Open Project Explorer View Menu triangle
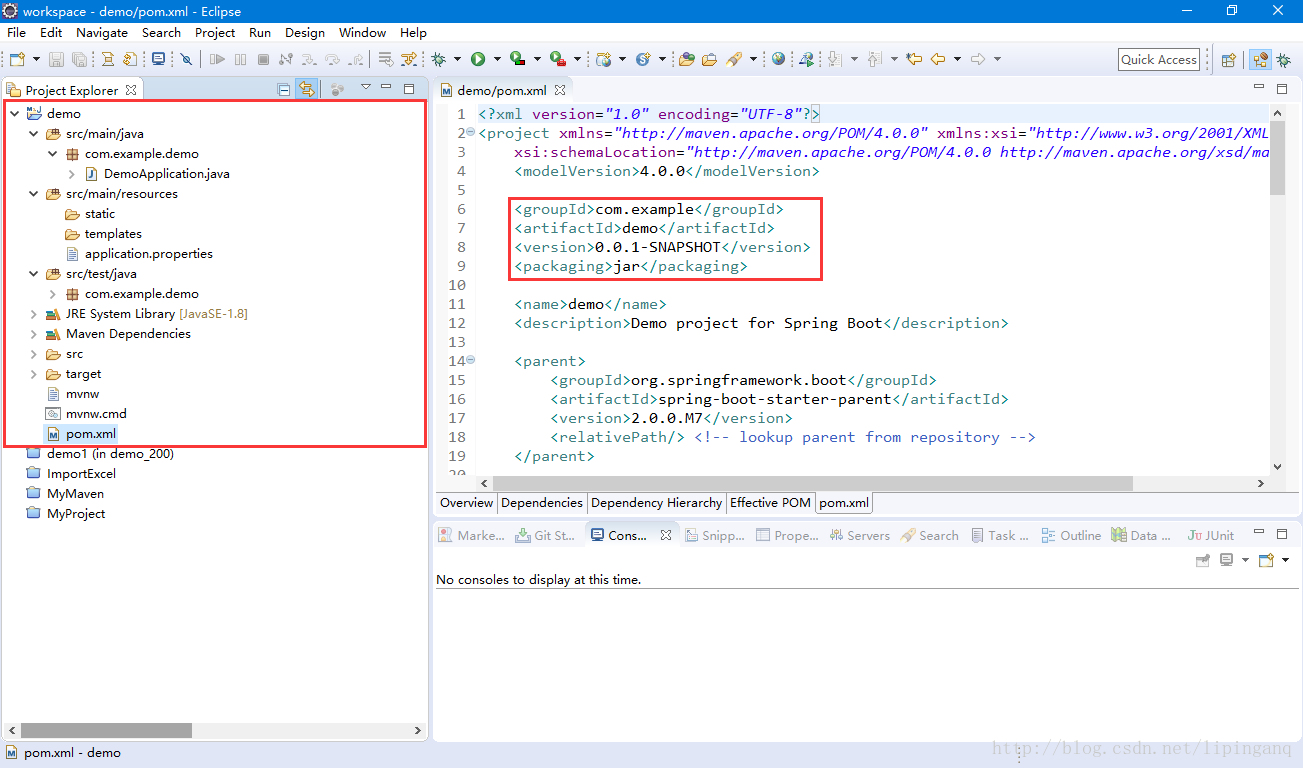This screenshot has height=768, width=1303. 366,88
